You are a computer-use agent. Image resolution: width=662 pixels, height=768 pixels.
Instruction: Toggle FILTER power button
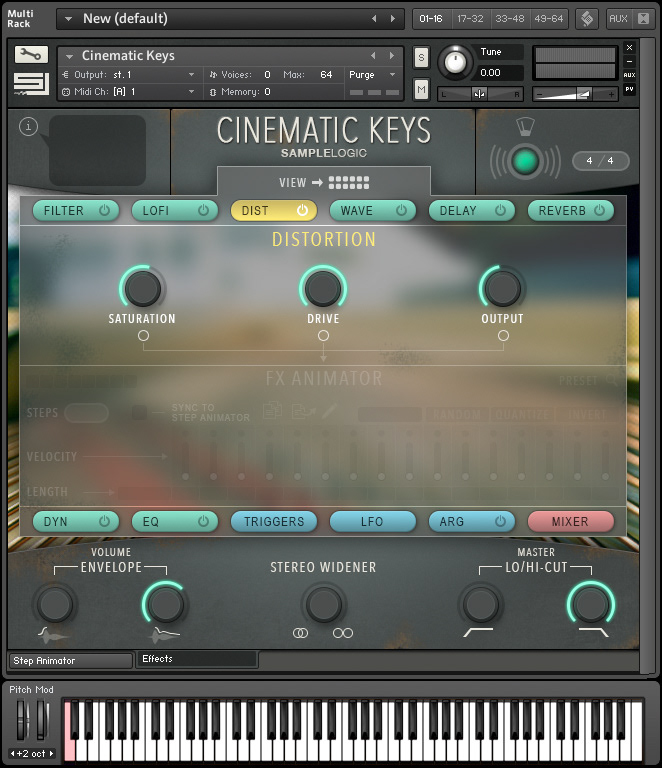(x=104, y=210)
